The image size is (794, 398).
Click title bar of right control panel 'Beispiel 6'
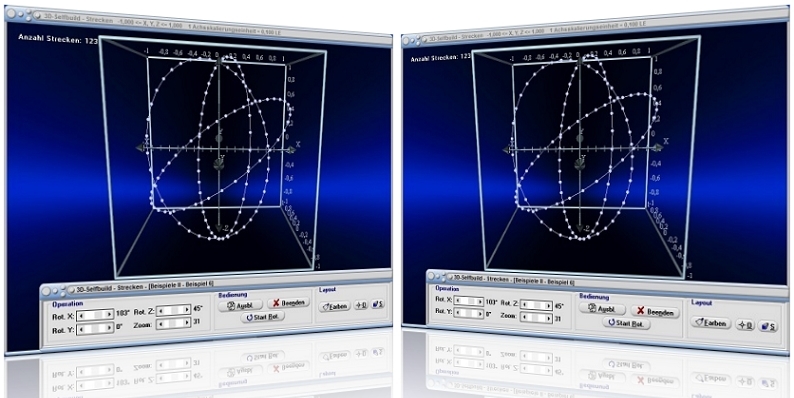(608, 284)
